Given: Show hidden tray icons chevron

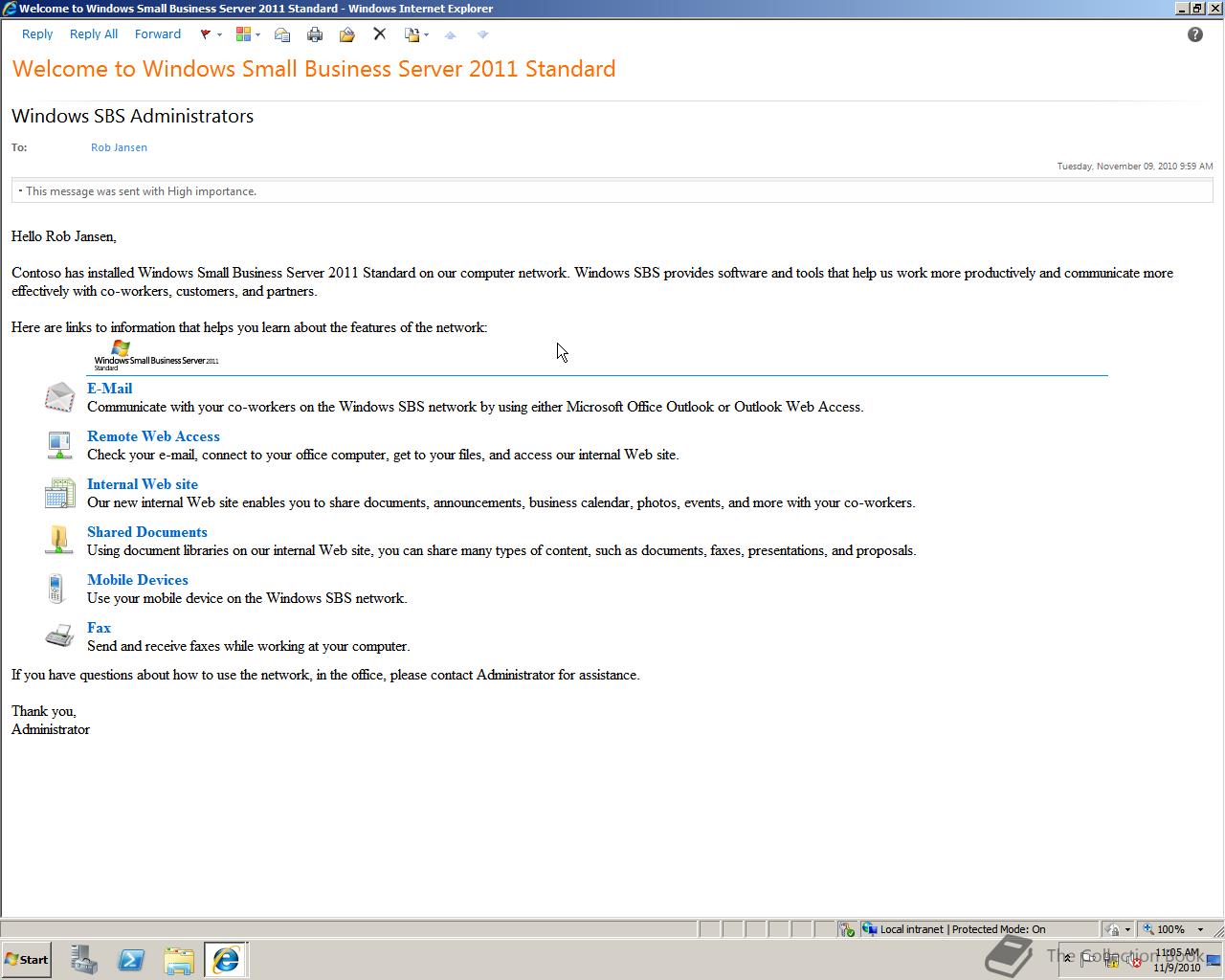Looking at the screenshot, I should [x=1068, y=958].
